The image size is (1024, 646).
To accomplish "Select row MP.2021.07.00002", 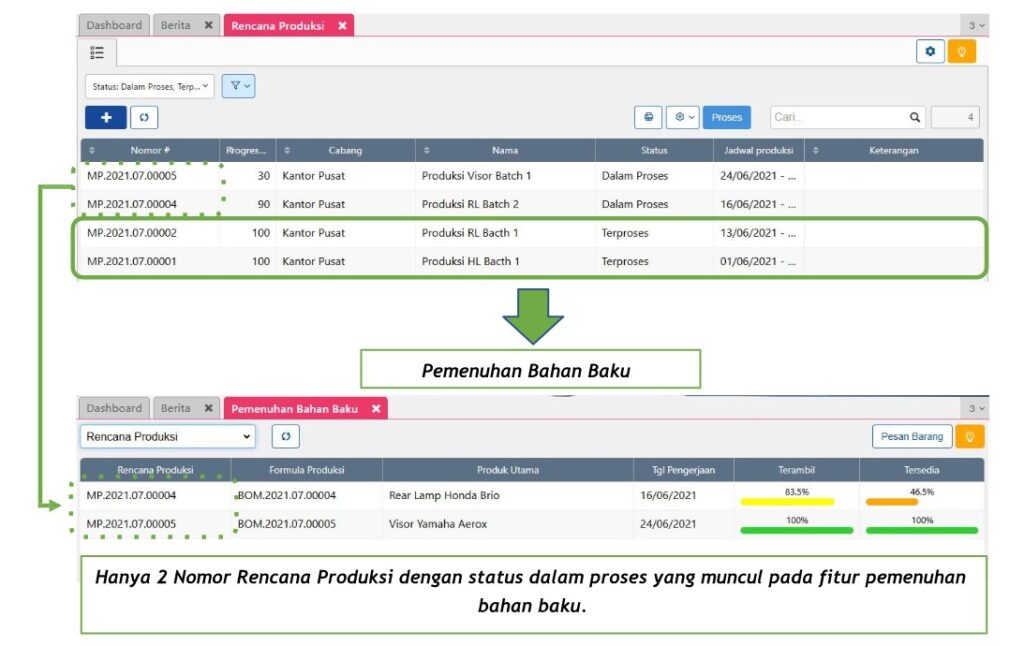I will pyautogui.click(x=532, y=233).
